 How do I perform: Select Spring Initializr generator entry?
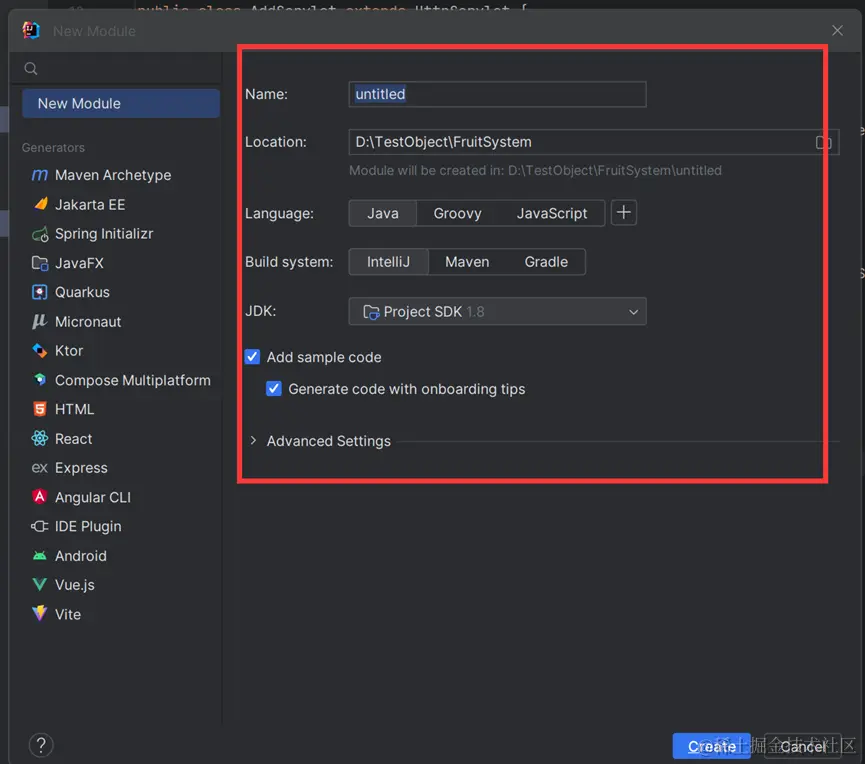(x=121, y=234)
